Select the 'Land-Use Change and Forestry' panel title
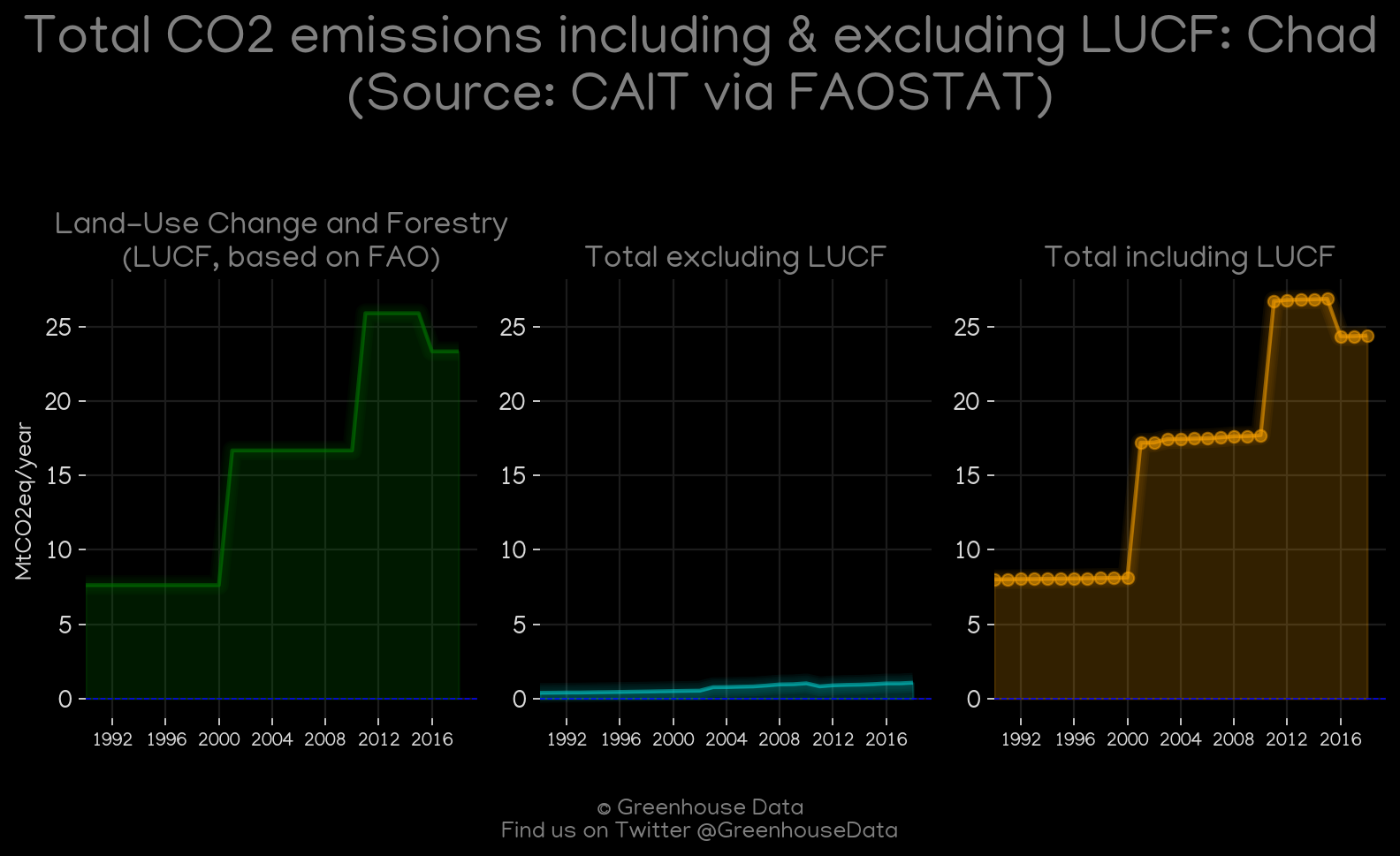 [281, 224]
